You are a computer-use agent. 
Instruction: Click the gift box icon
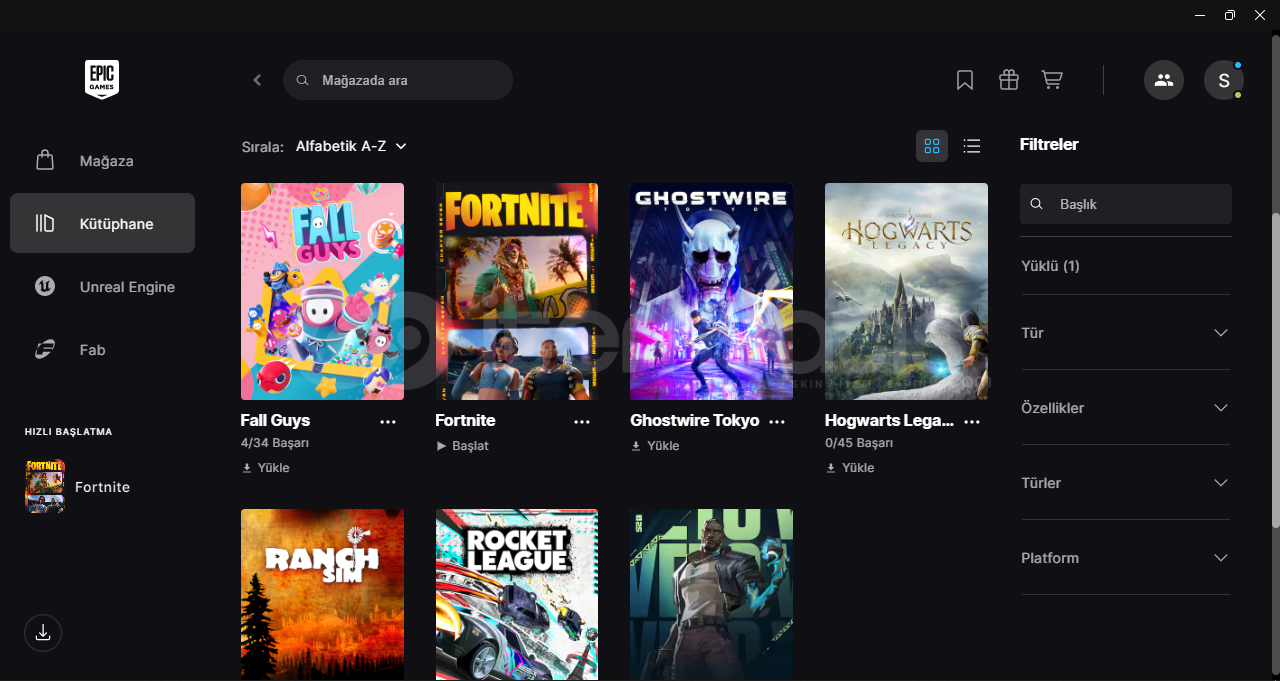1008,80
